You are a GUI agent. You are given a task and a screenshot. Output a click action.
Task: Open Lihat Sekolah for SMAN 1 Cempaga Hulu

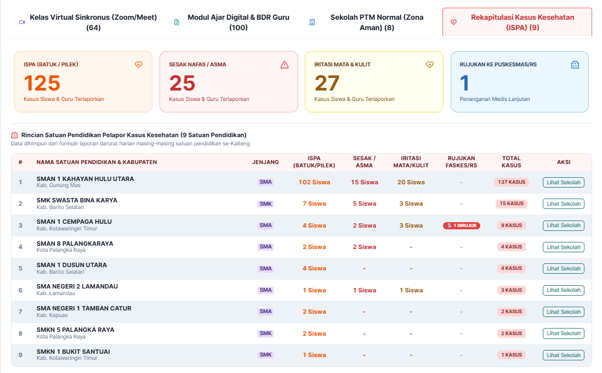[x=563, y=225]
